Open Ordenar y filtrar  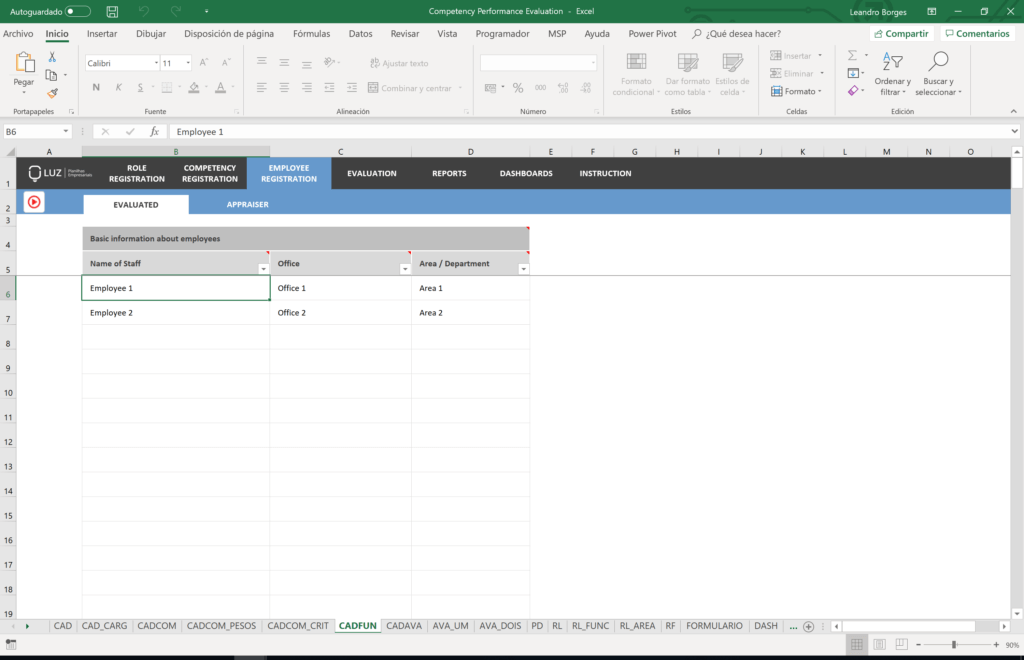click(x=893, y=75)
